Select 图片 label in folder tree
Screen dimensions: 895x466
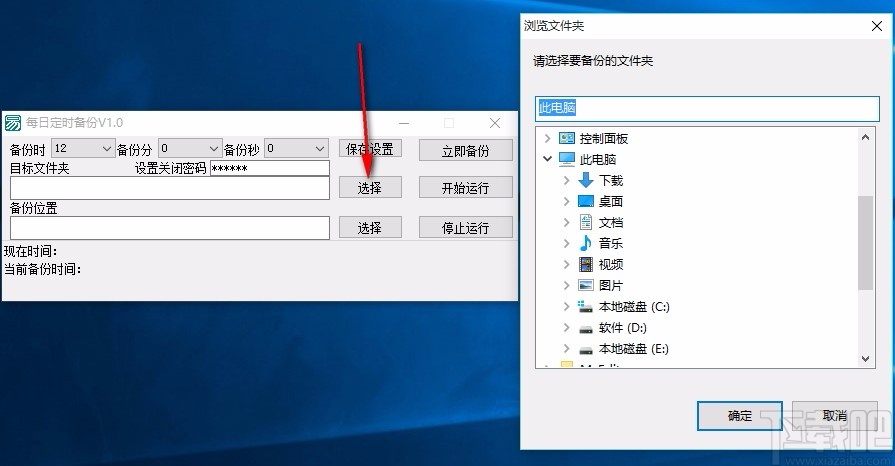pos(611,285)
